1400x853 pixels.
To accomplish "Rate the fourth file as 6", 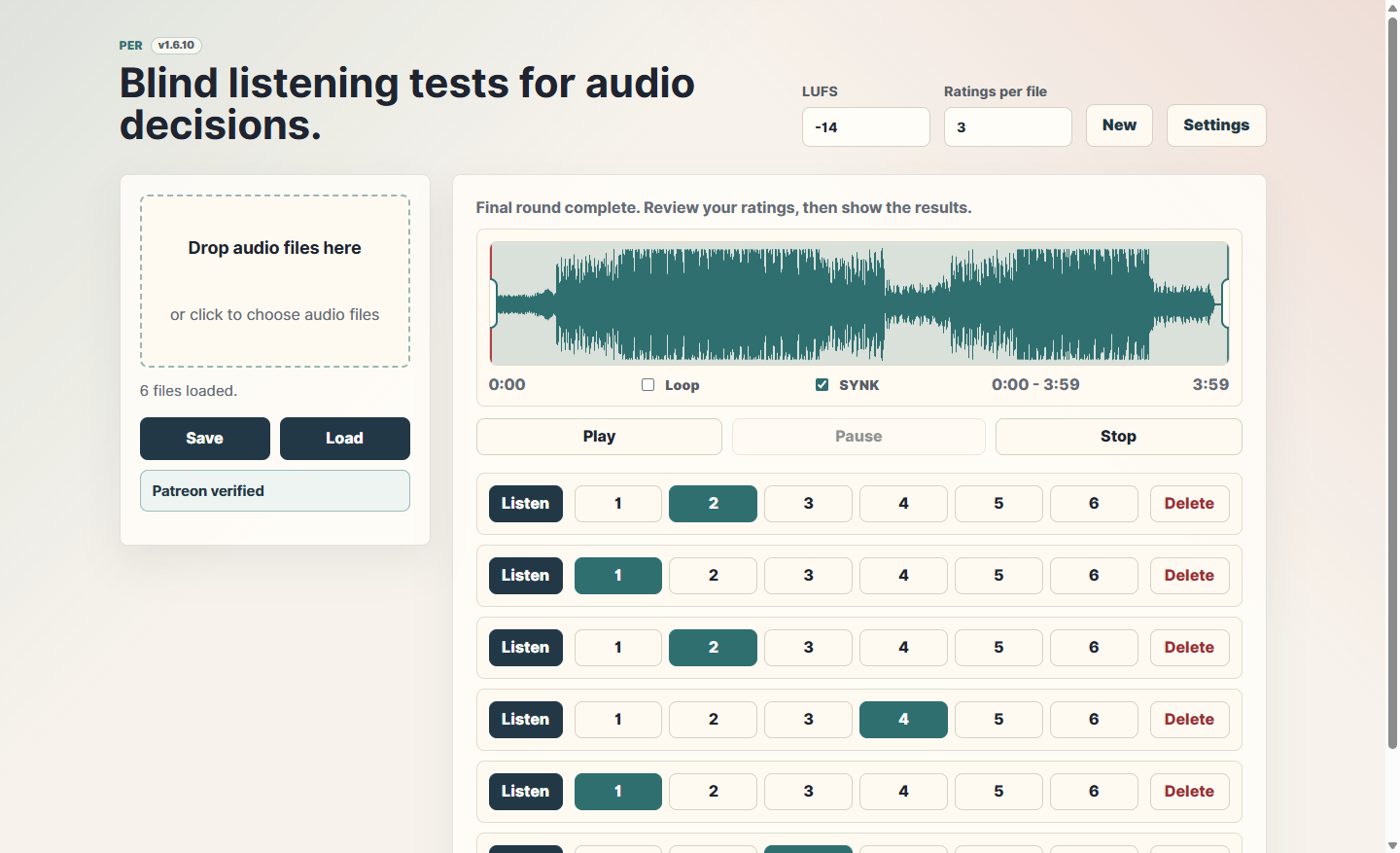I will point(1094,720).
